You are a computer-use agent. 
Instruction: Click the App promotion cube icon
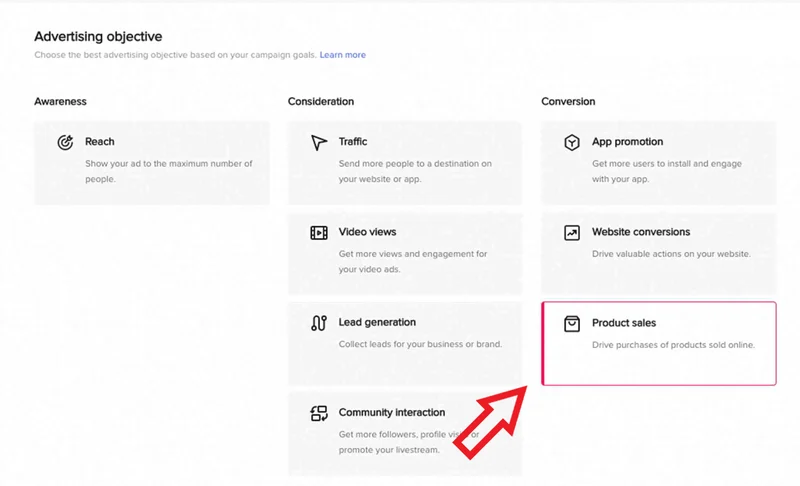click(x=572, y=143)
